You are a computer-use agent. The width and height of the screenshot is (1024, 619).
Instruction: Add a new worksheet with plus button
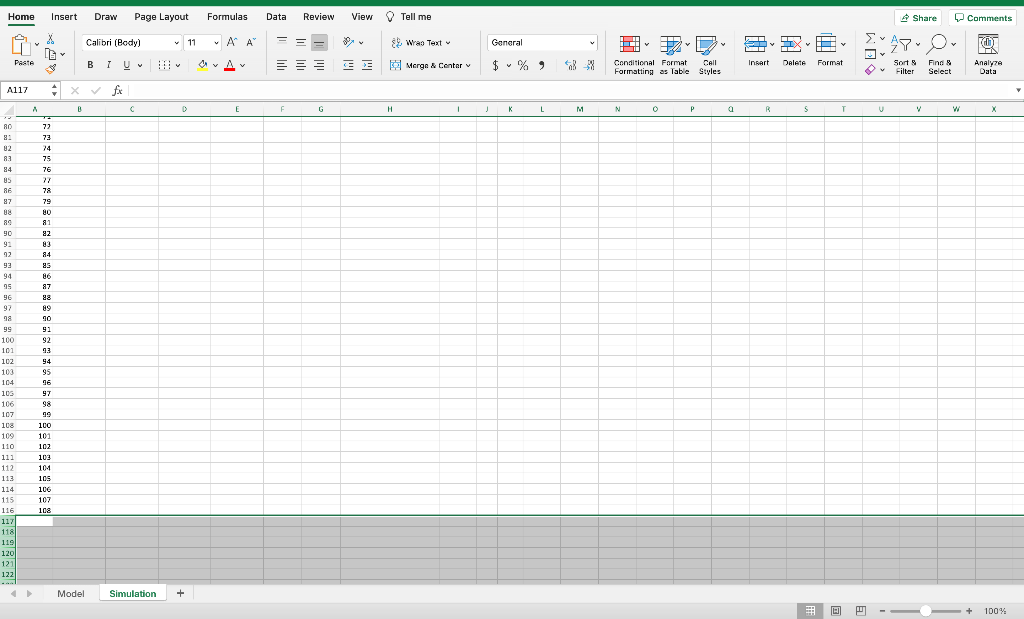pos(180,593)
